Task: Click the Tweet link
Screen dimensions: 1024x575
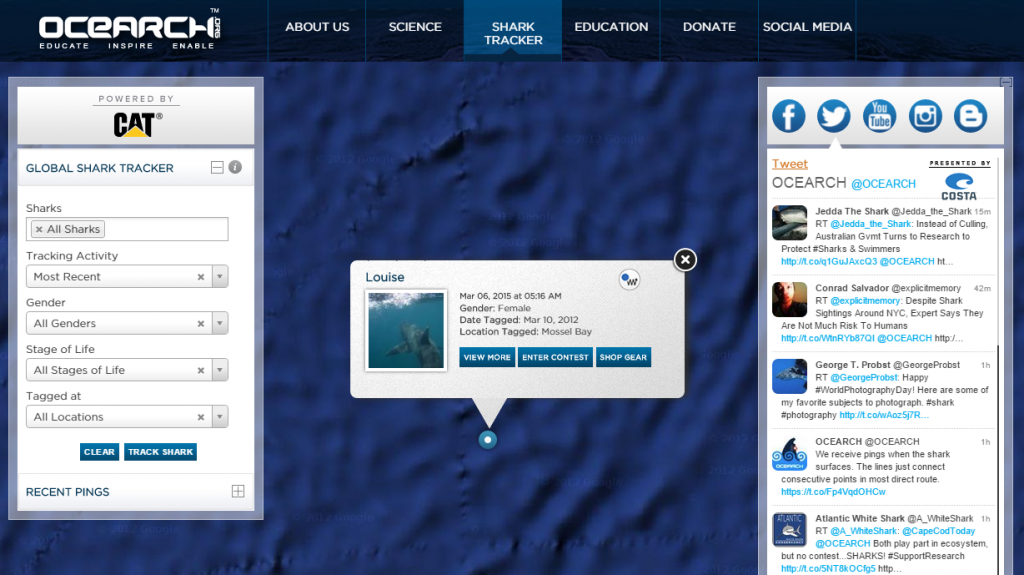Action: click(x=790, y=164)
